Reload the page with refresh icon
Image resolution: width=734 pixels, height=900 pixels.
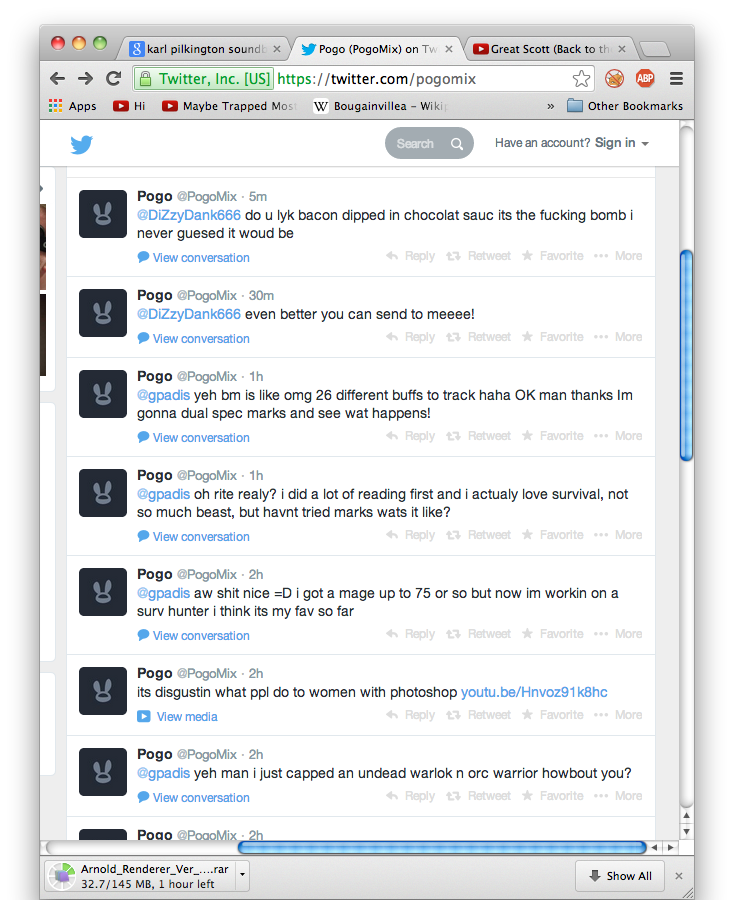(x=113, y=79)
